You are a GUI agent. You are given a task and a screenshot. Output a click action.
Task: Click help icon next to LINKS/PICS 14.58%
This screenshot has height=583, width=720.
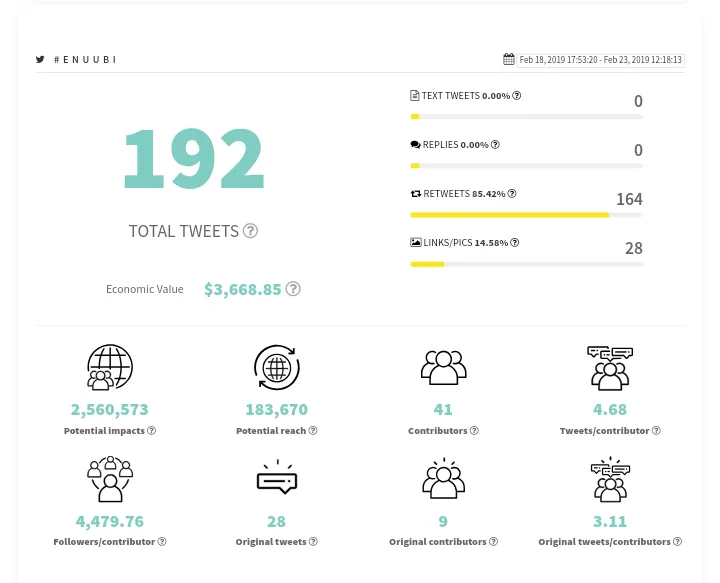point(515,242)
